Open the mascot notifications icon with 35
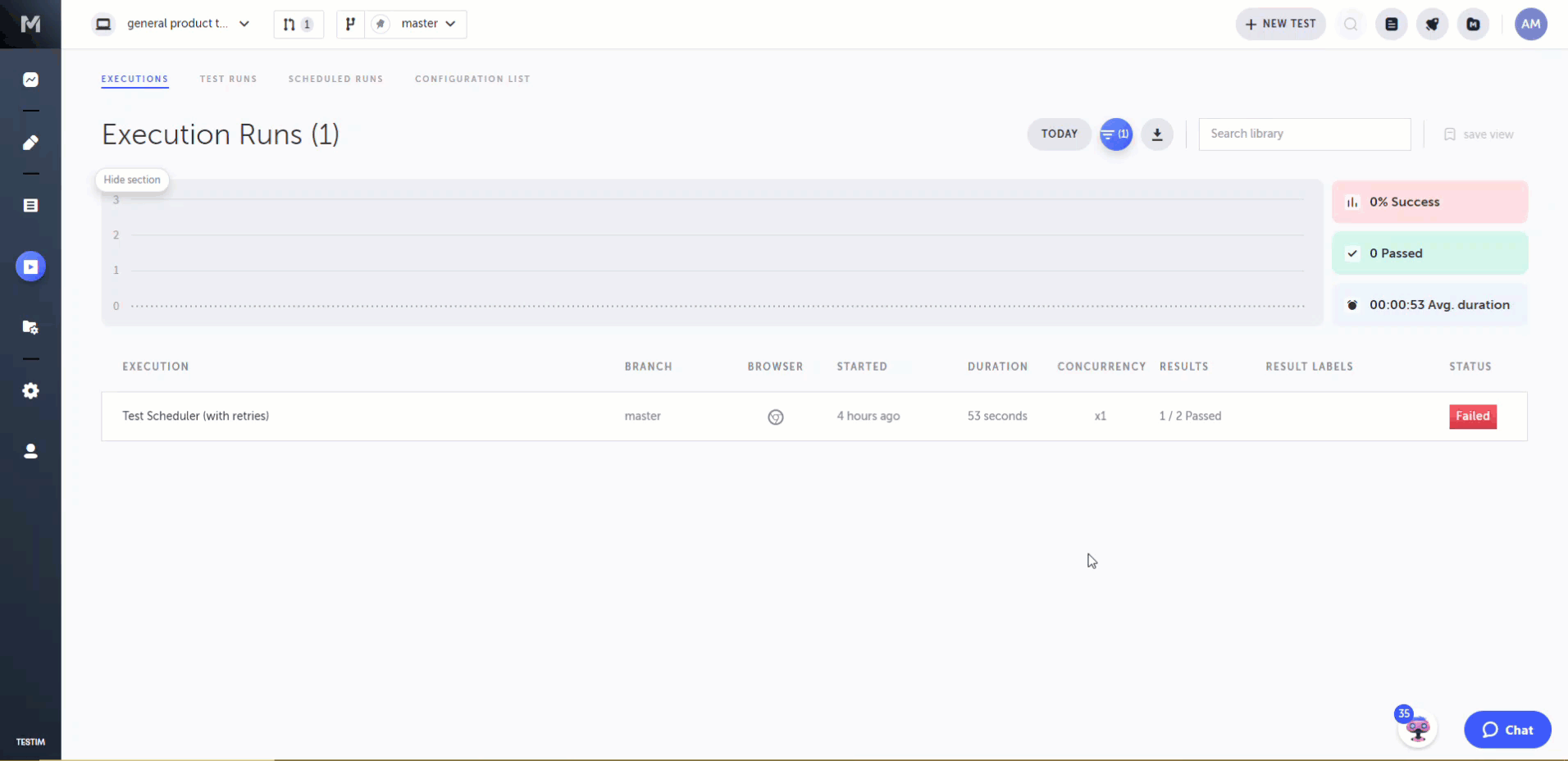Screen dimensions: 1568x761 coord(1416,727)
